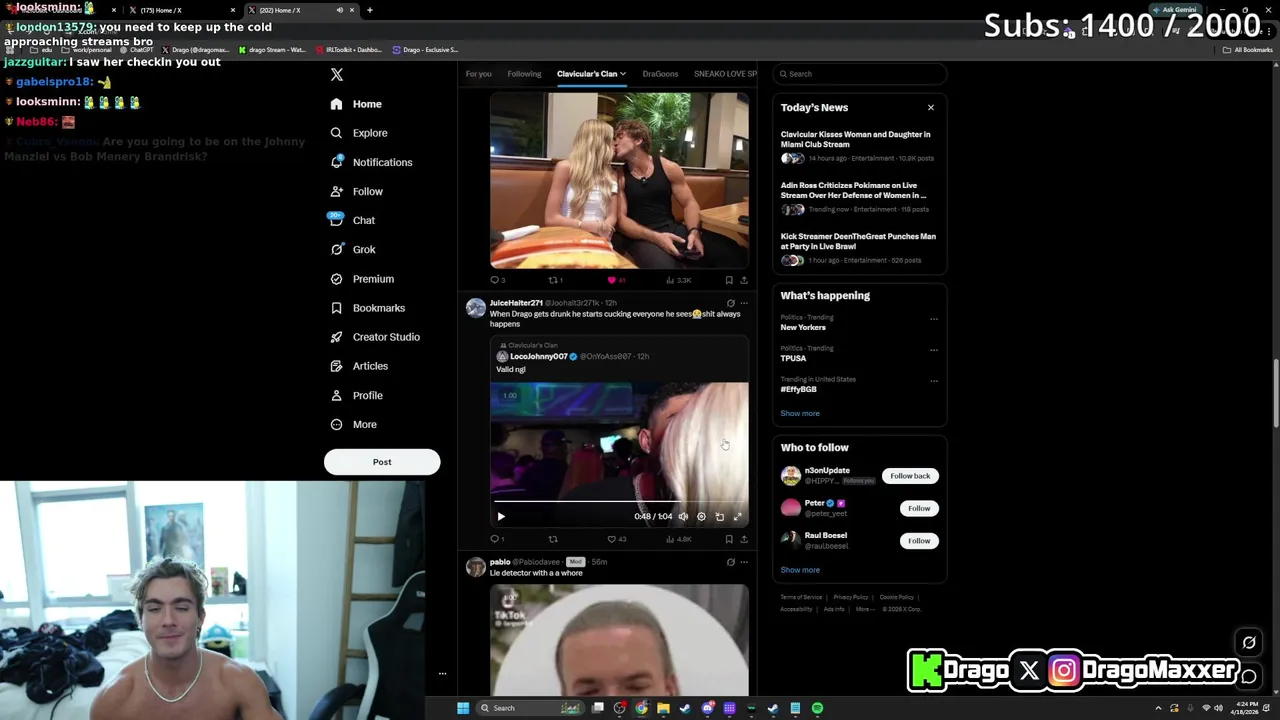This screenshot has width=1280, height=720.
Task: Show more trending topics
Action: pos(800,413)
